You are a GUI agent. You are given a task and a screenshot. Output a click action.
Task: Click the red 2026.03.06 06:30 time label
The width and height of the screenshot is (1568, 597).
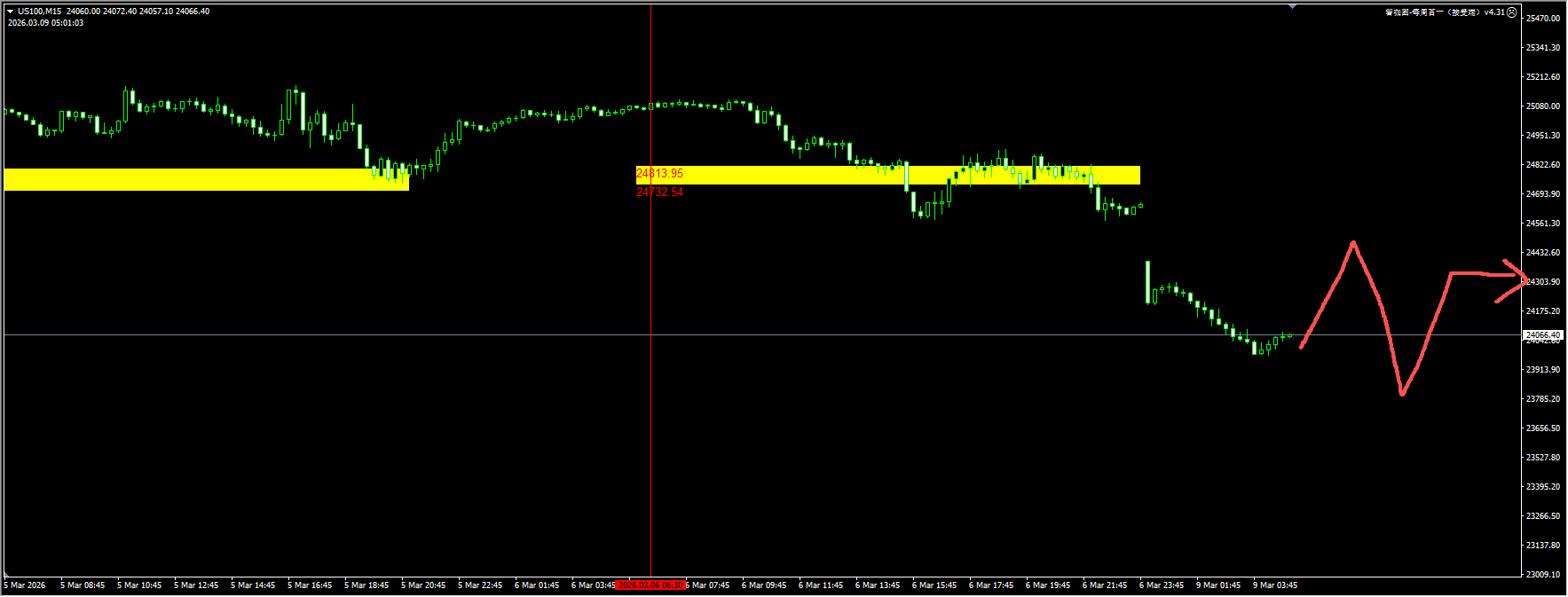650,585
